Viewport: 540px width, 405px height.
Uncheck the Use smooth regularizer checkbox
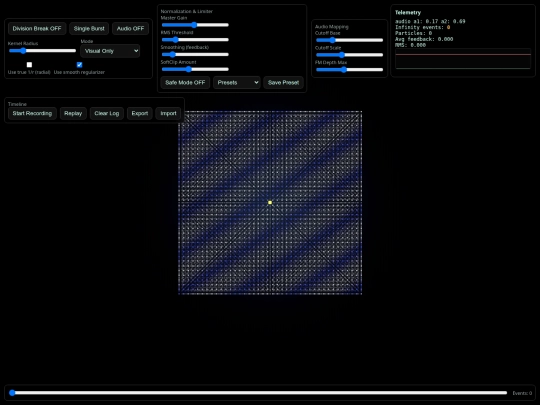(79, 65)
